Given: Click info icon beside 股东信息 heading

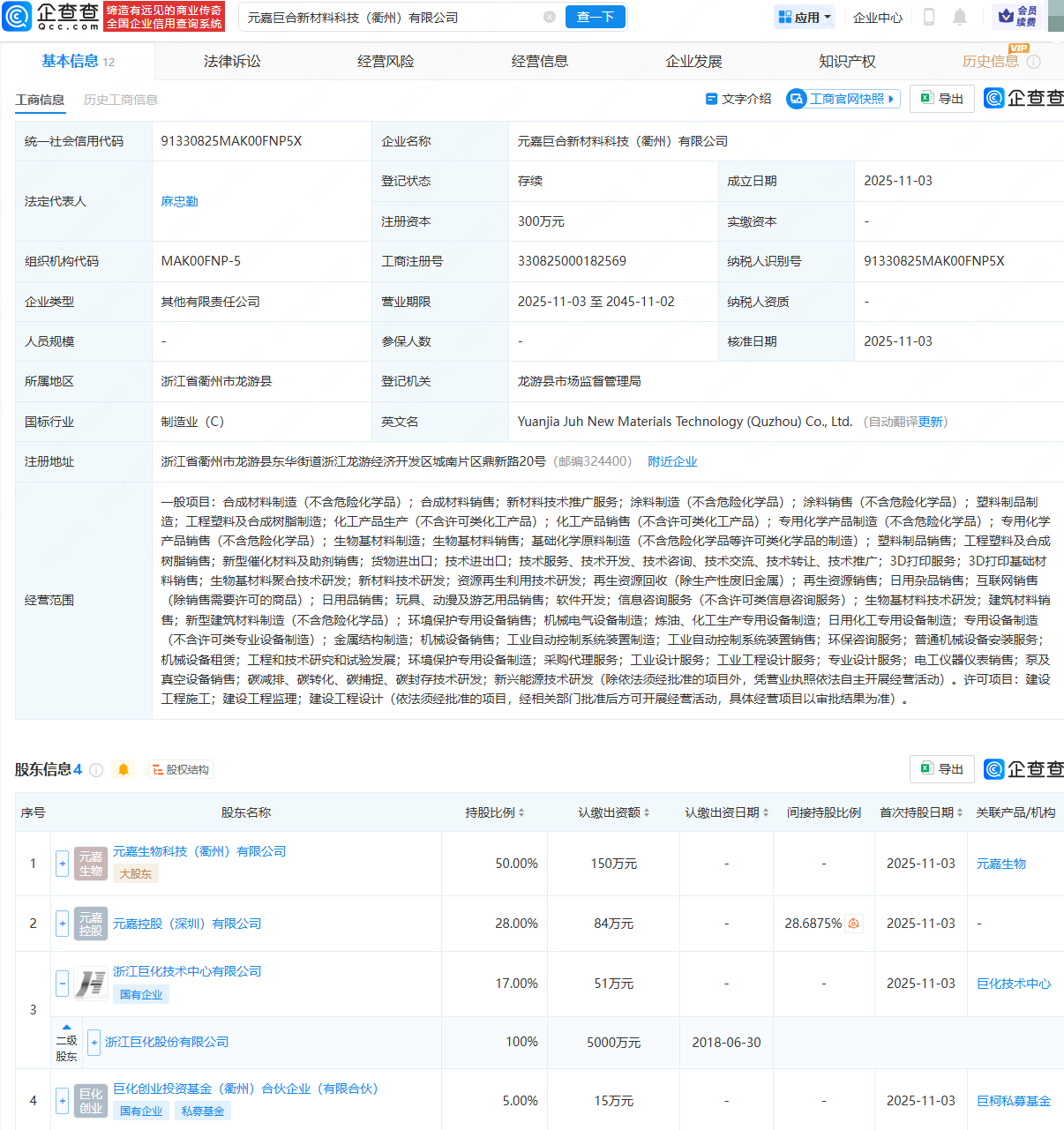Looking at the screenshot, I should tap(97, 770).
